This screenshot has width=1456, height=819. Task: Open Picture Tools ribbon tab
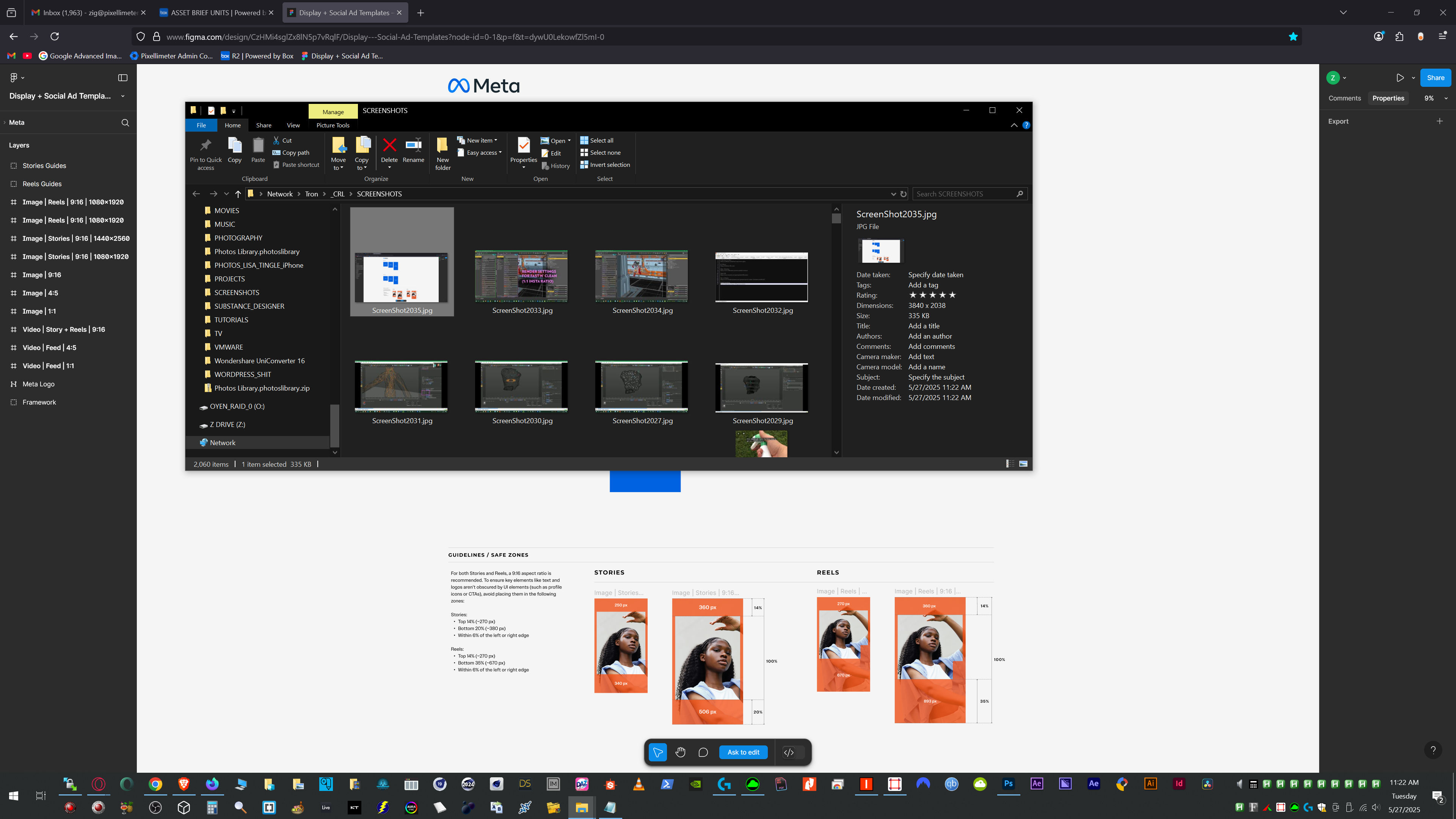point(333,126)
